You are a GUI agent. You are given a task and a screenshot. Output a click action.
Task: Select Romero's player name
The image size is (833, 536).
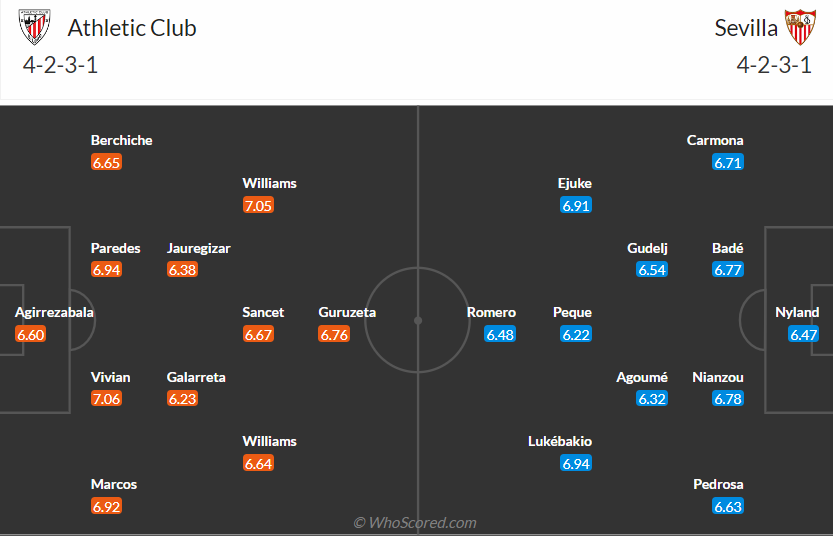491,312
